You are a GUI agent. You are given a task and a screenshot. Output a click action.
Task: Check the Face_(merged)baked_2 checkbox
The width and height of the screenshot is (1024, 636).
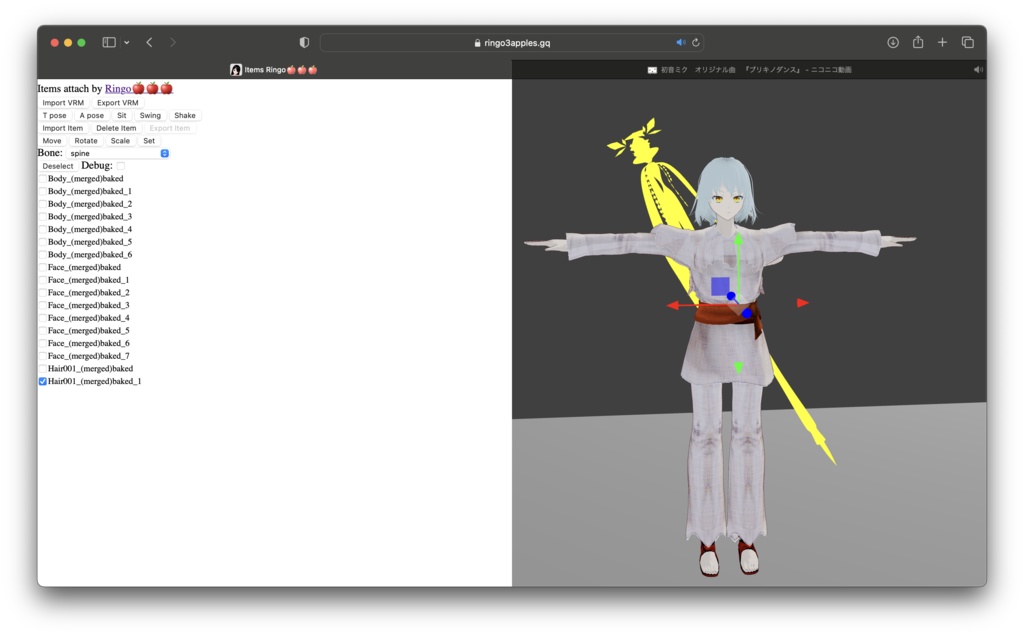coord(43,293)
